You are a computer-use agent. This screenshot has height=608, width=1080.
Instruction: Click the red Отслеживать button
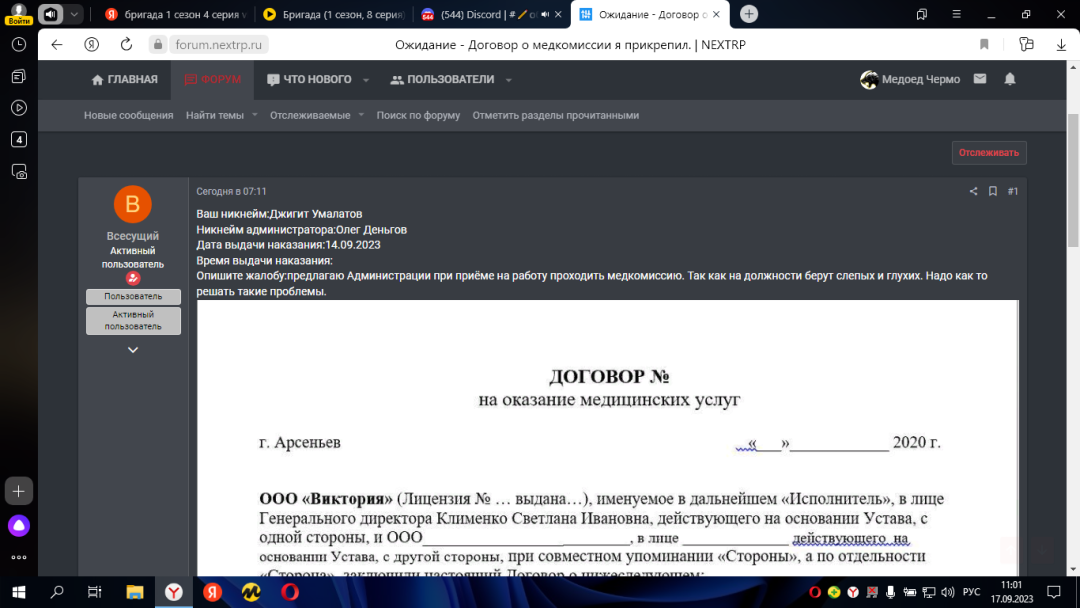(987, 152)
